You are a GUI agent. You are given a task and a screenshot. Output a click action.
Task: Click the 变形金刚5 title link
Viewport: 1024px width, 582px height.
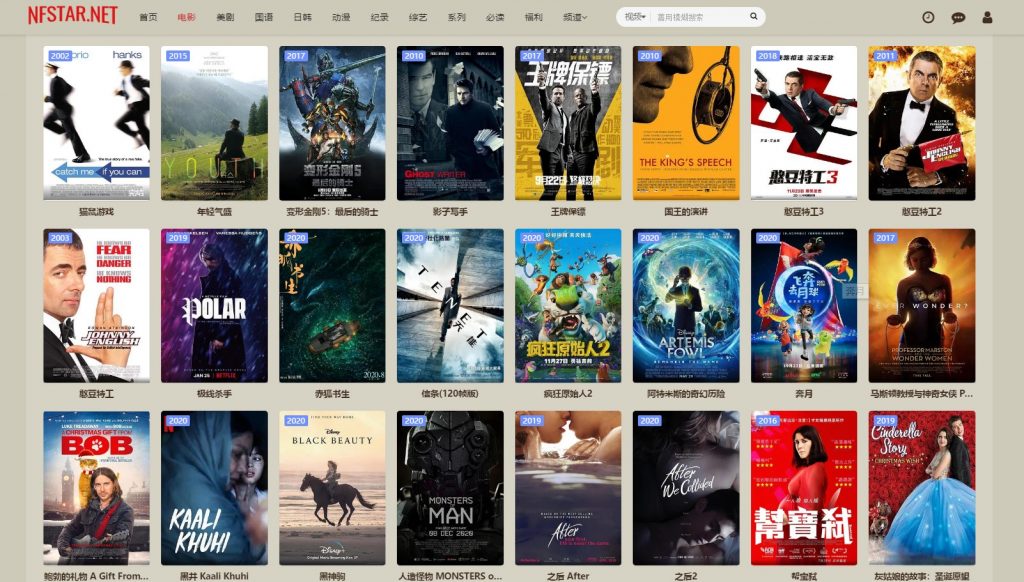[332, 212]
